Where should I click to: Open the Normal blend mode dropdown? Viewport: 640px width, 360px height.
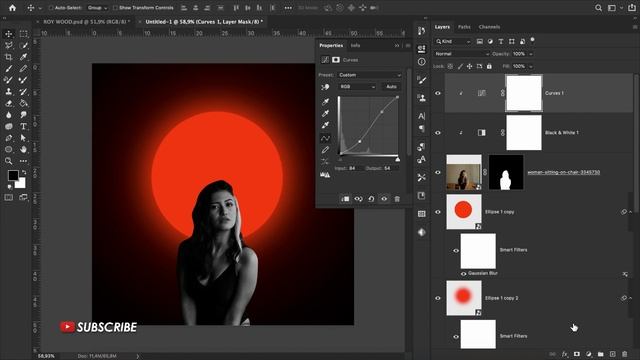click(x=462, y=54)
